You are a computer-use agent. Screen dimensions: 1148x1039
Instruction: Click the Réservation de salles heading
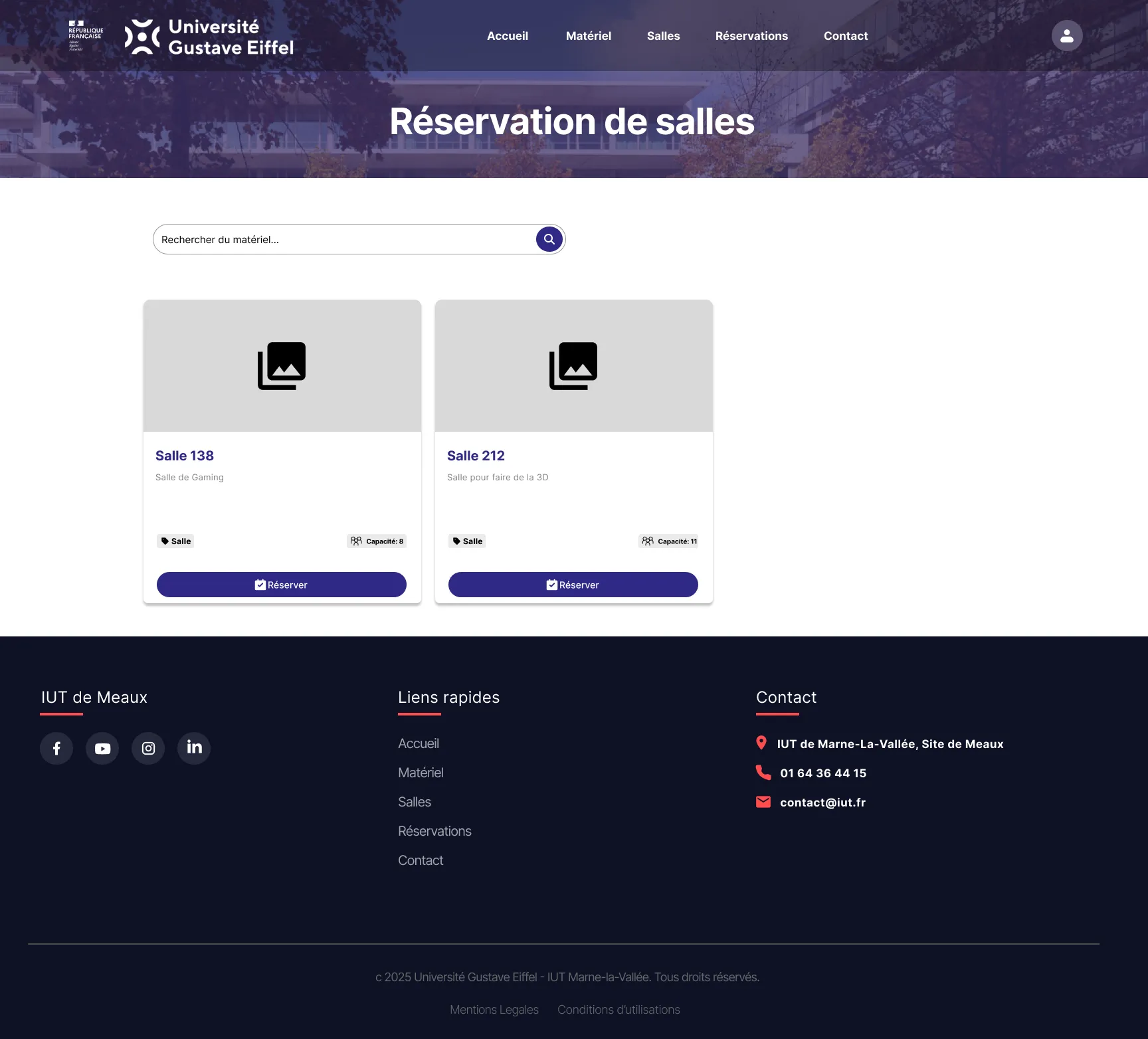click(572, 122)
